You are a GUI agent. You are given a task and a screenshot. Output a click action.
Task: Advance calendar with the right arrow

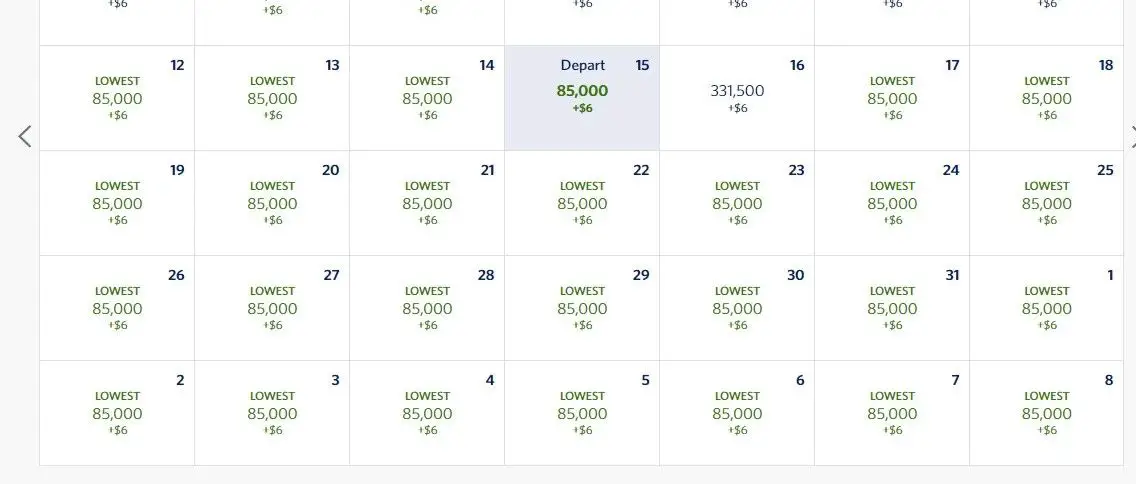click(x=1131, y=136)
